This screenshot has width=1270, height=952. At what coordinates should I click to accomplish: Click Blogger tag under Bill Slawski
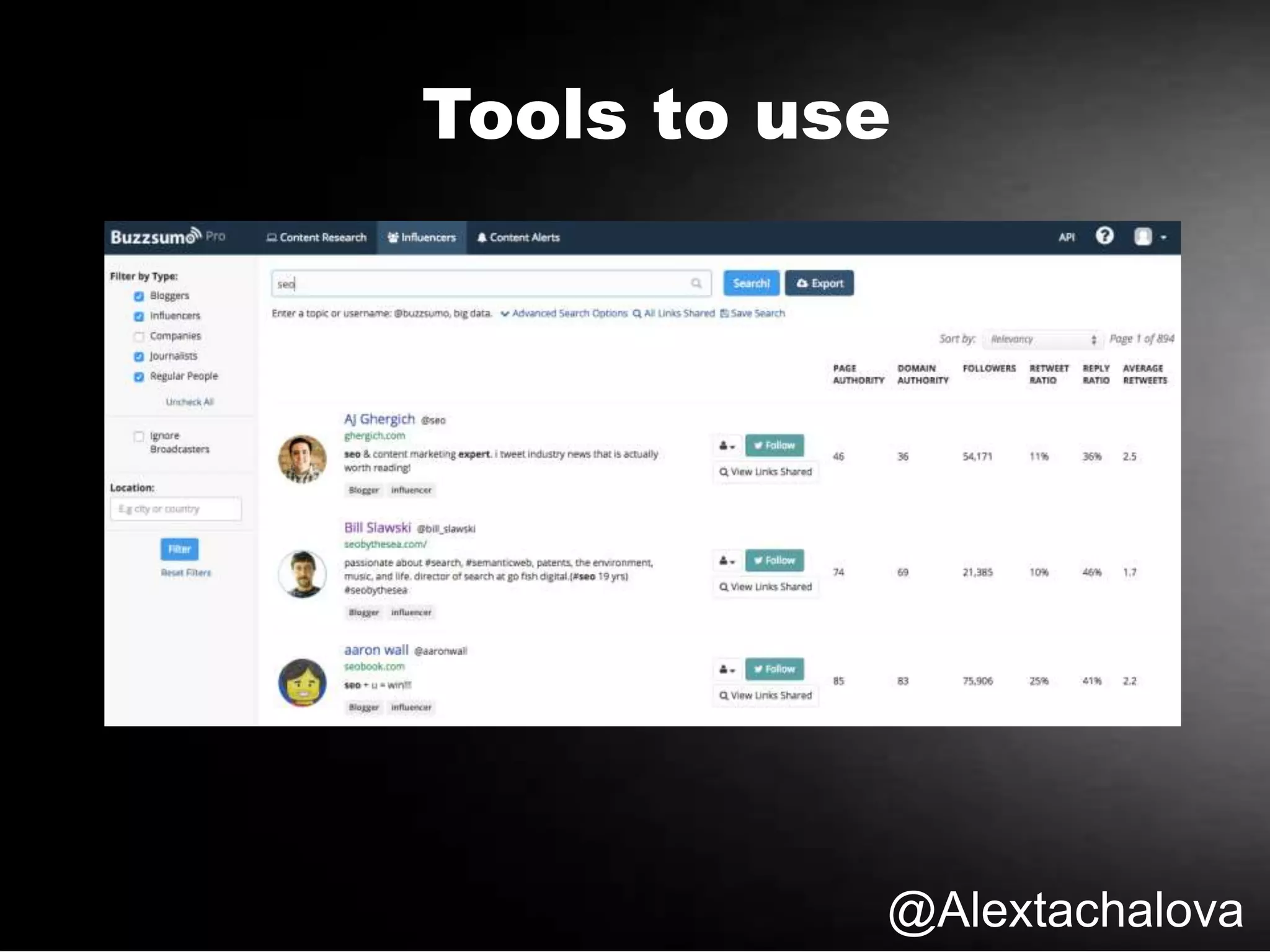[x=363, y=612]
